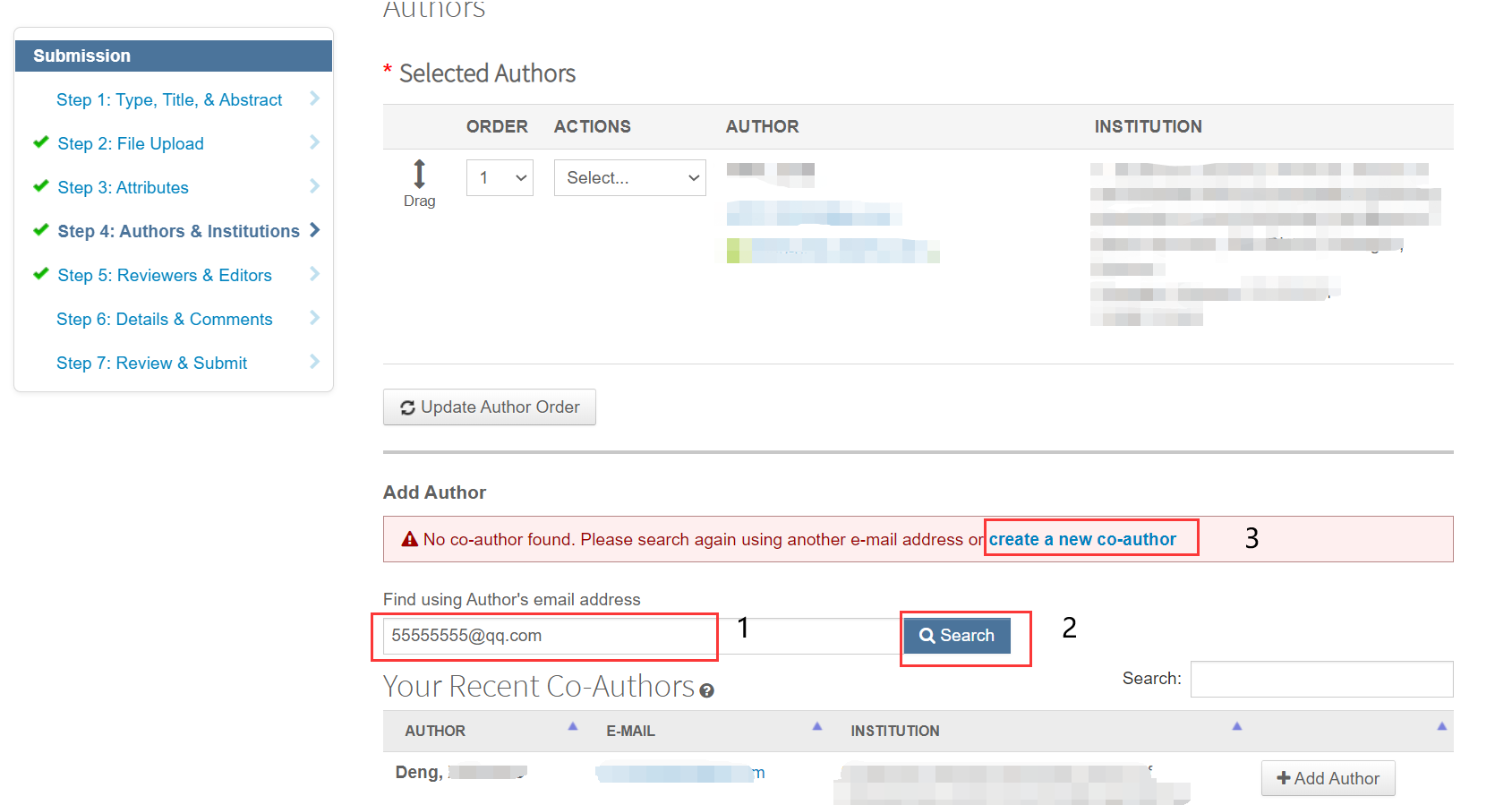Click chevron arrow next to Step 3
The image size is (1512, 805).
click(x=314, y=186)
